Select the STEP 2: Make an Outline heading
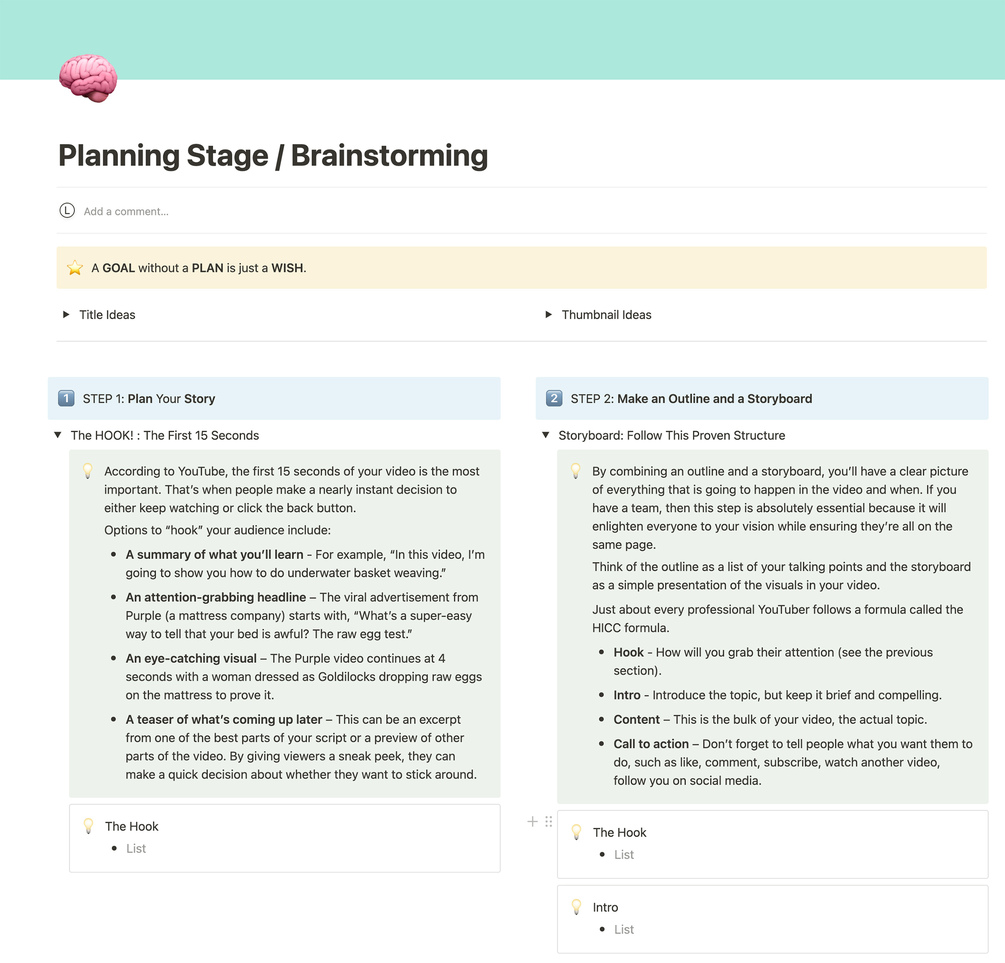Image resolution: width=1005 pixels, height=963 pixels. click(691, 399)
